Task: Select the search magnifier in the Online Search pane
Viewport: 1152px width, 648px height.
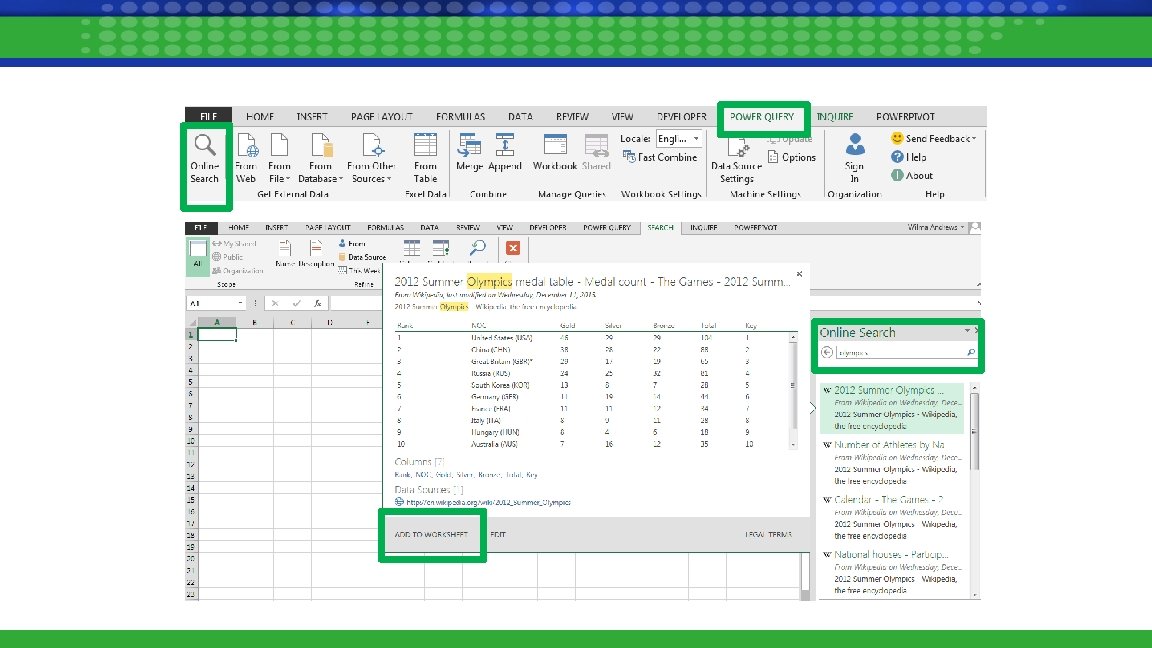Action: 971,353
